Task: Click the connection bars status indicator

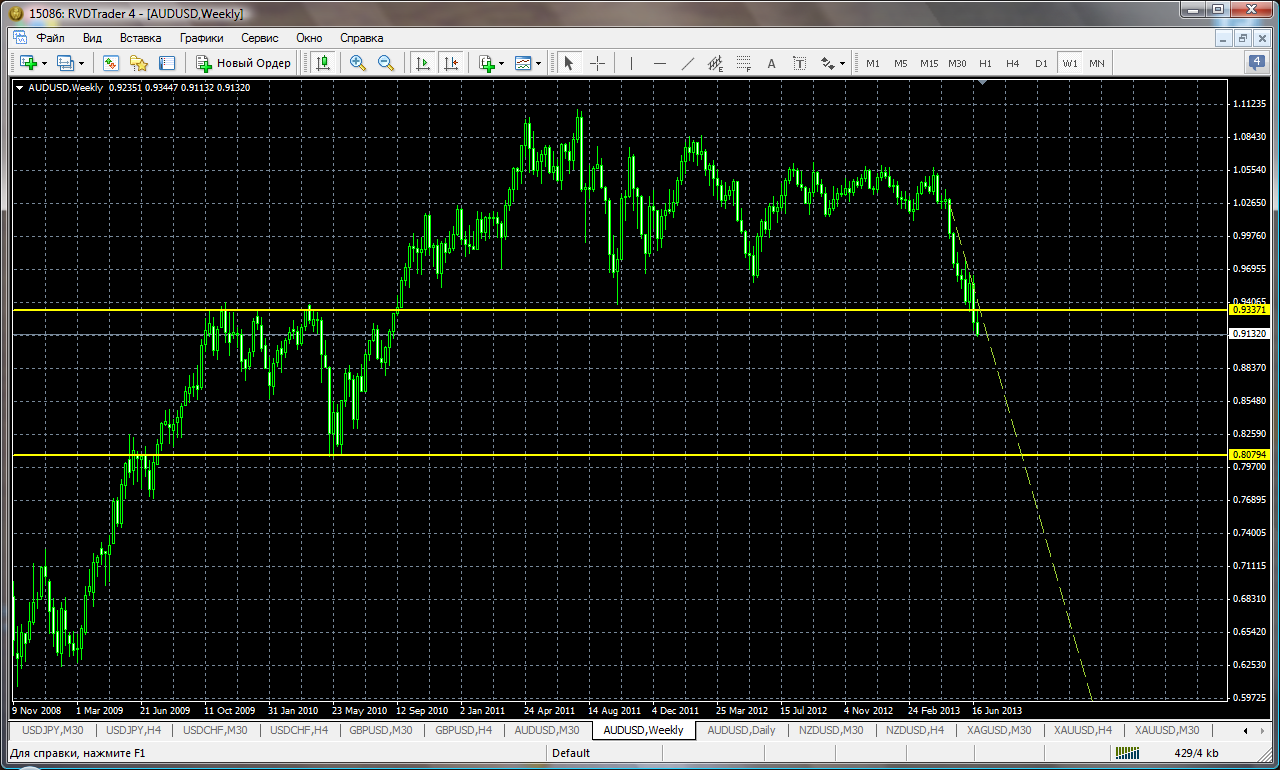Action: (x=1126, y=753)
